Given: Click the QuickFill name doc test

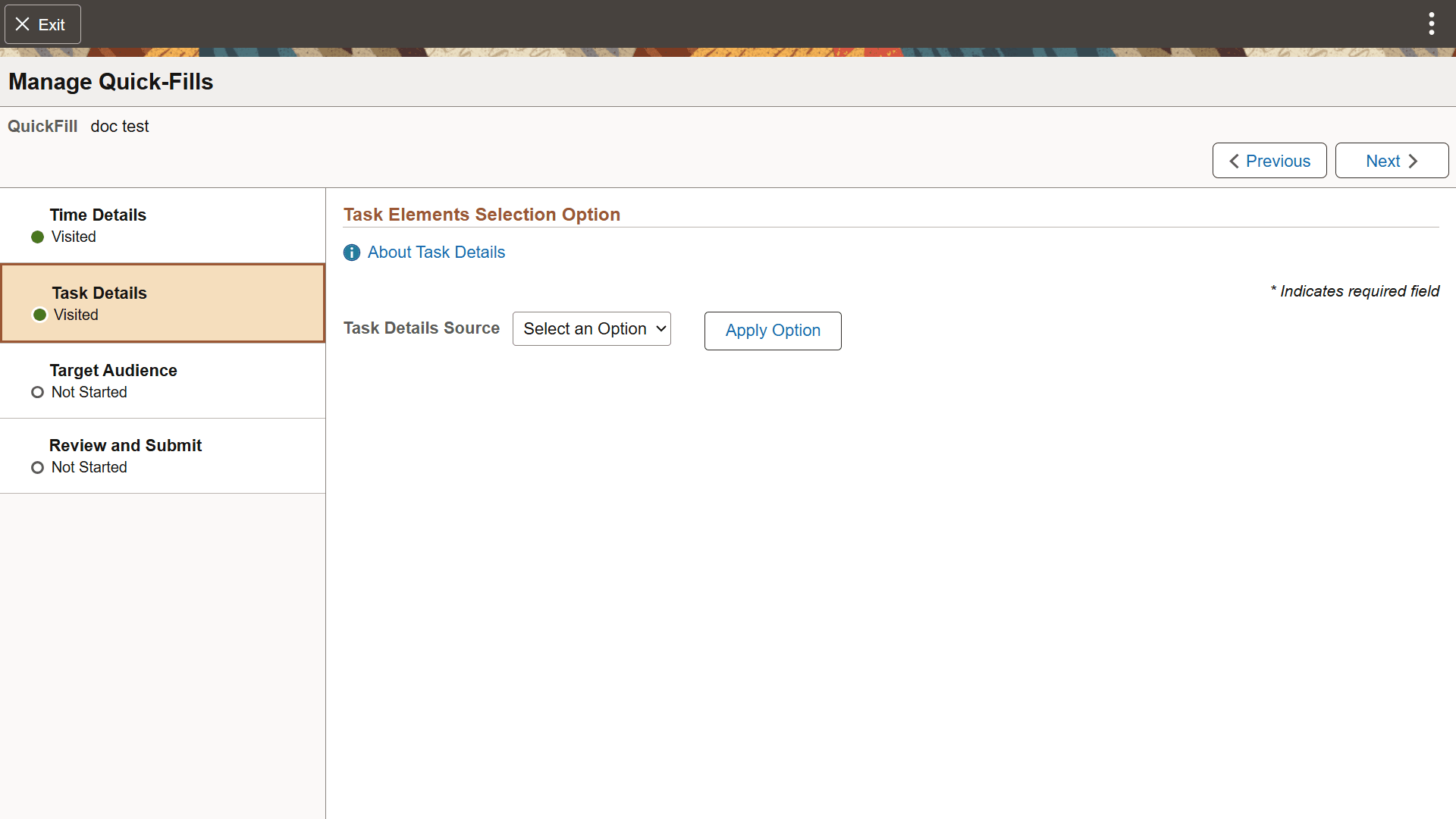Looking at the screenshot, I should tap(119, 126).
